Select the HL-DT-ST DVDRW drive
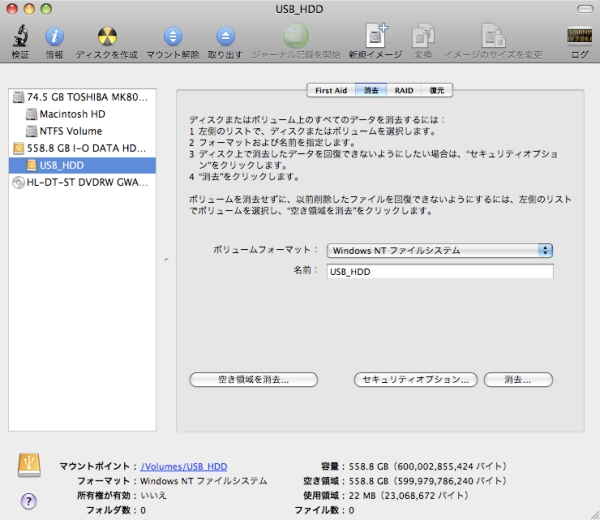 coord(86,182)
